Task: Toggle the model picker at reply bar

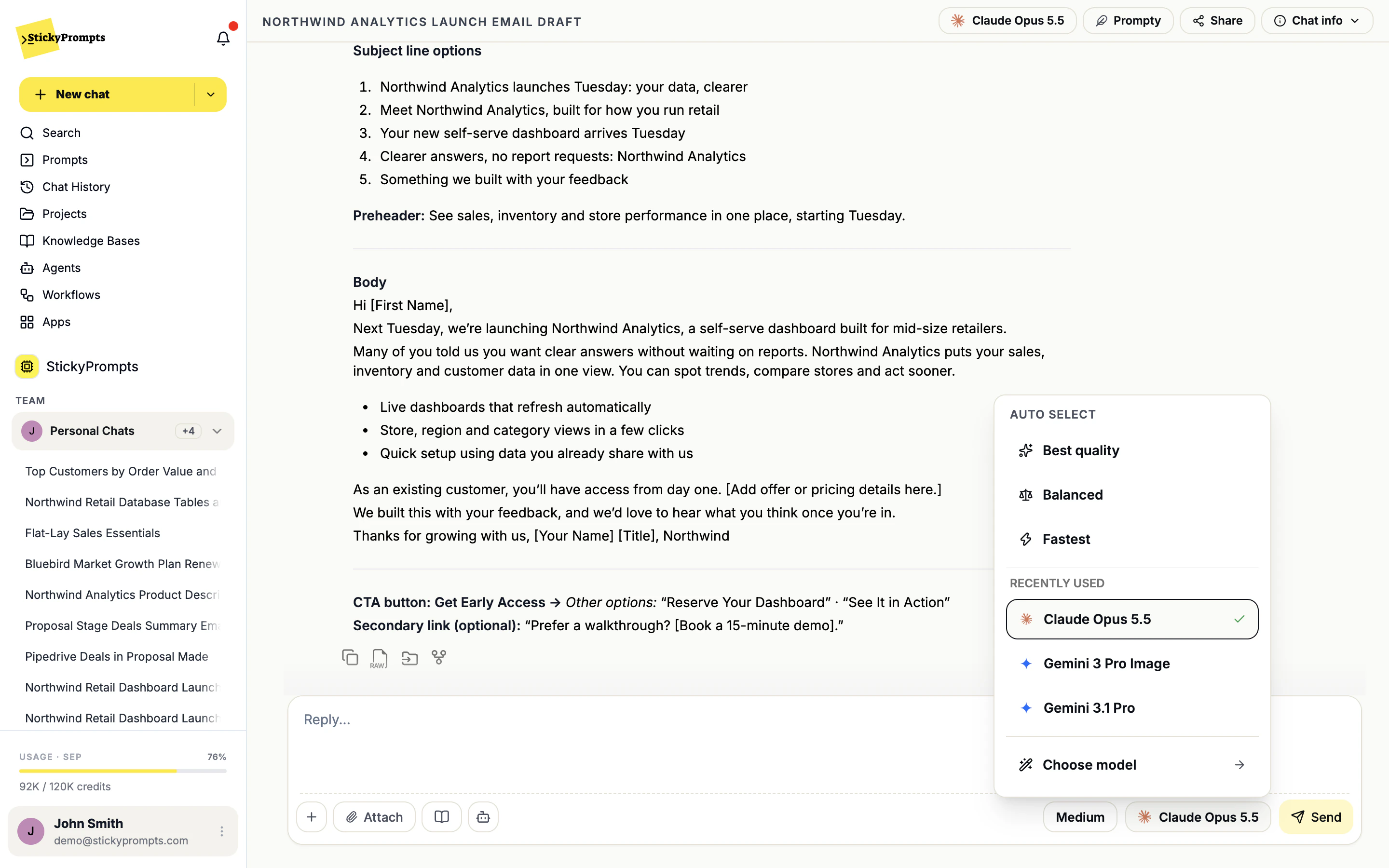Action: [1198, 817]
